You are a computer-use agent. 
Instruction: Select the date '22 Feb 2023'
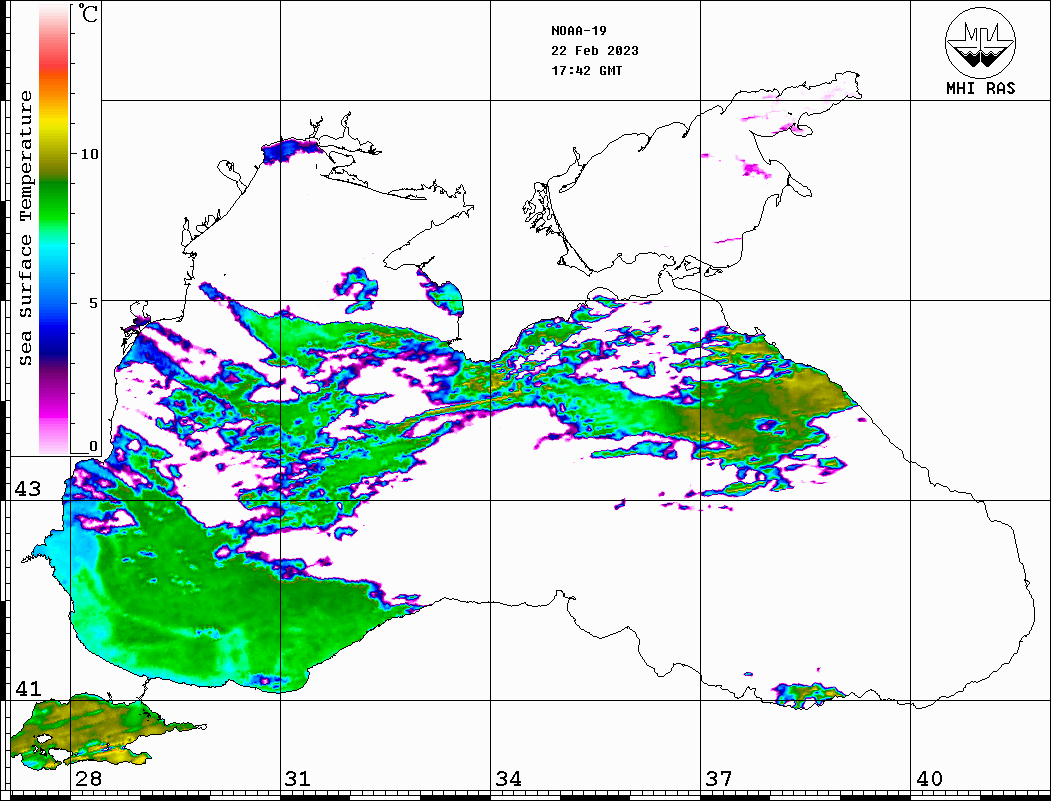[x=595, y=51]
